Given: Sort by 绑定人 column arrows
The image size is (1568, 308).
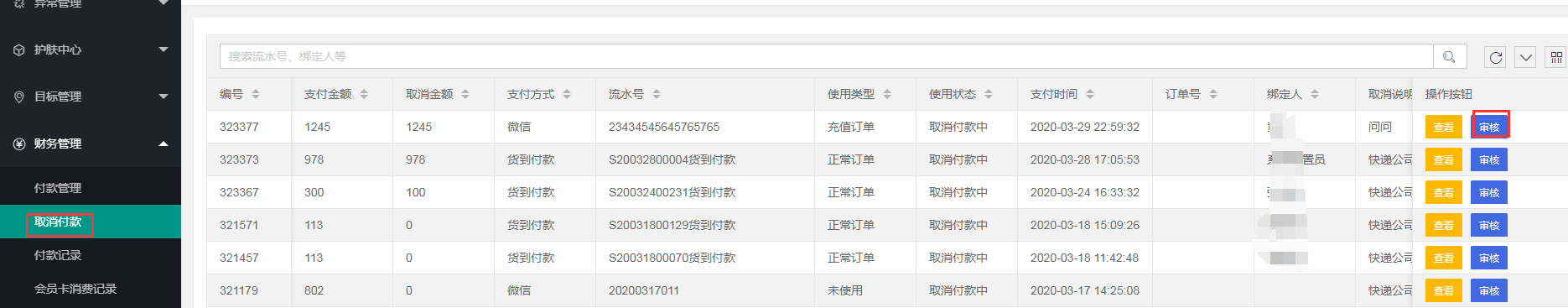Looking at the screenshot, I should click(1315, 94).
